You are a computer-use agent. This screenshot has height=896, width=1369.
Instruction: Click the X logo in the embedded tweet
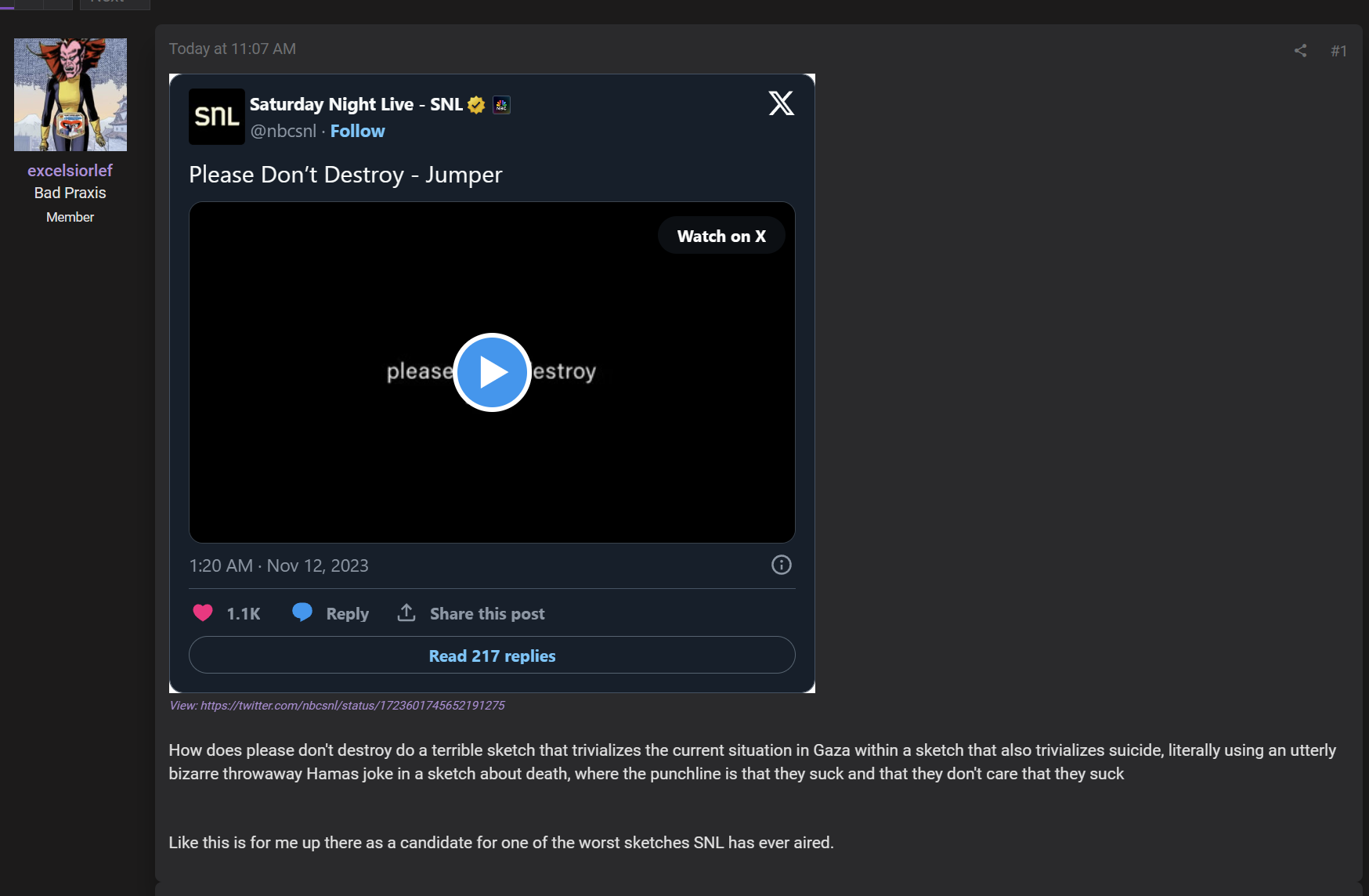781,103
